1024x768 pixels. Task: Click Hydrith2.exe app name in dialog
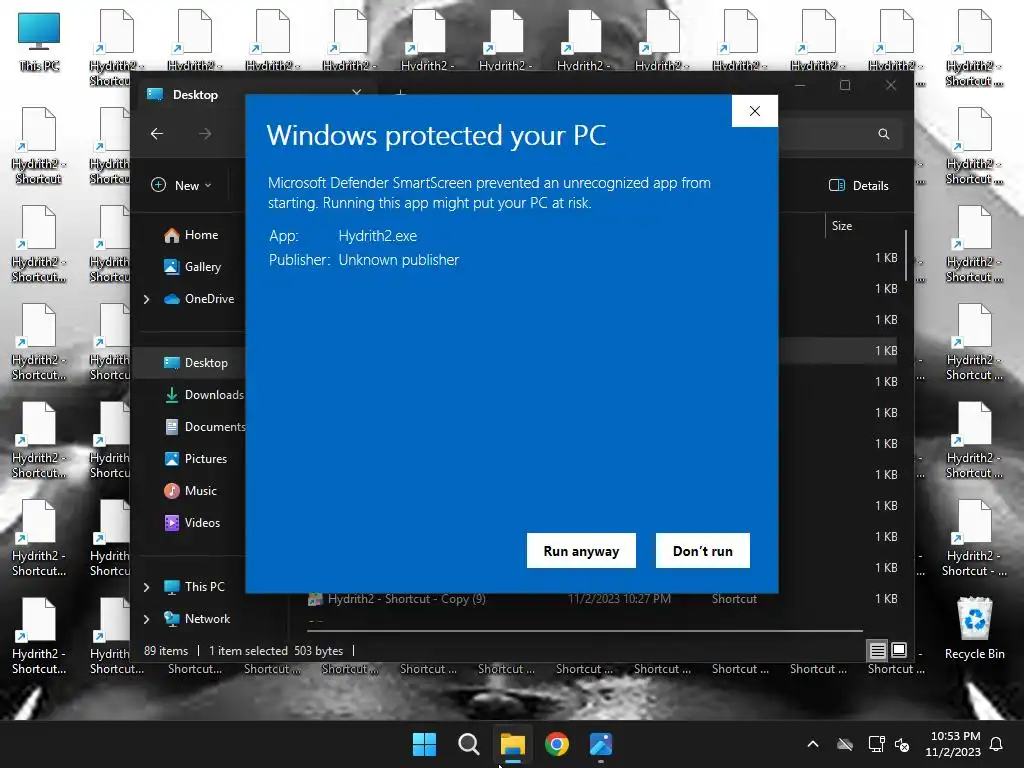pos(377,236)
